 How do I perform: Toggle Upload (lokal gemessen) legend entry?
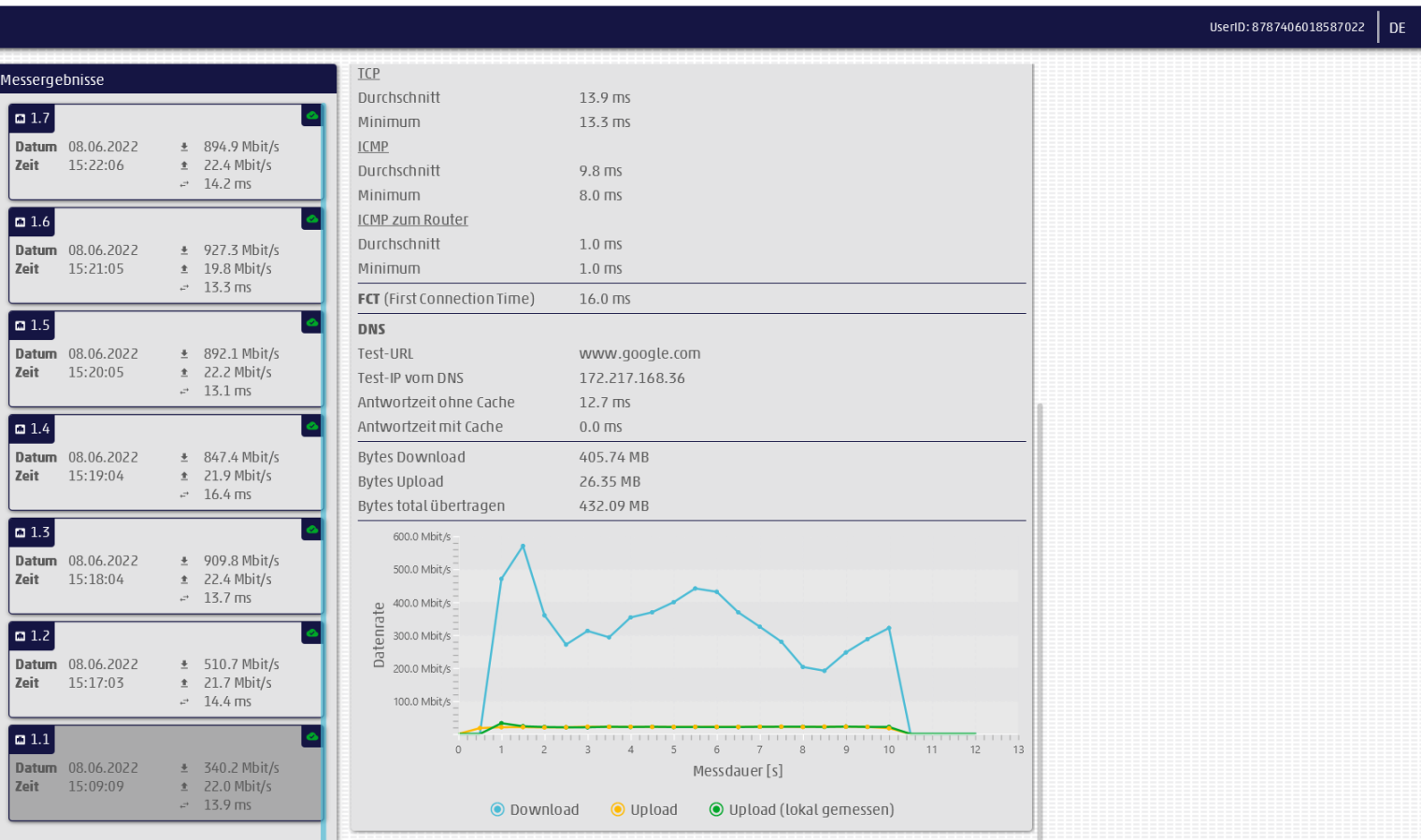coord(801,810)
